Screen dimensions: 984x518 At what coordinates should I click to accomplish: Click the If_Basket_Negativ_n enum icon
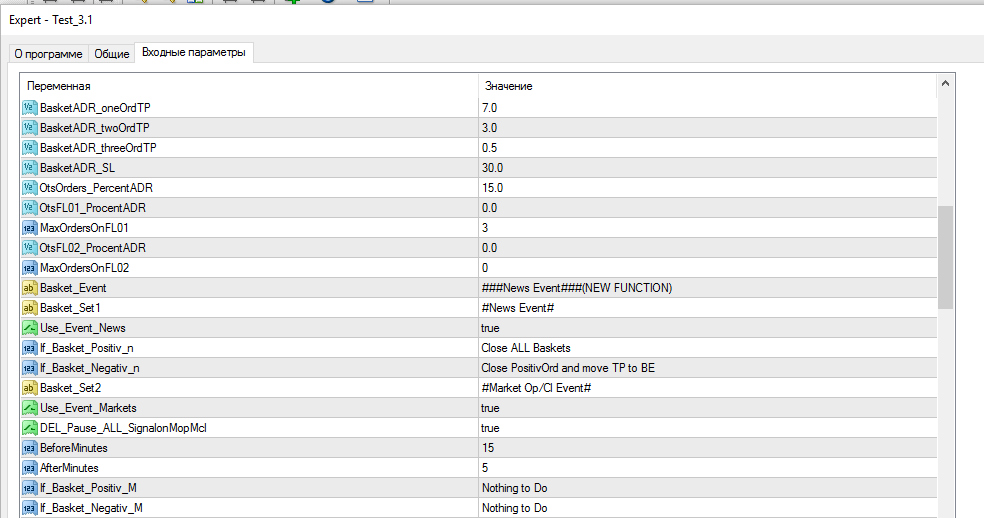point(29,368)
